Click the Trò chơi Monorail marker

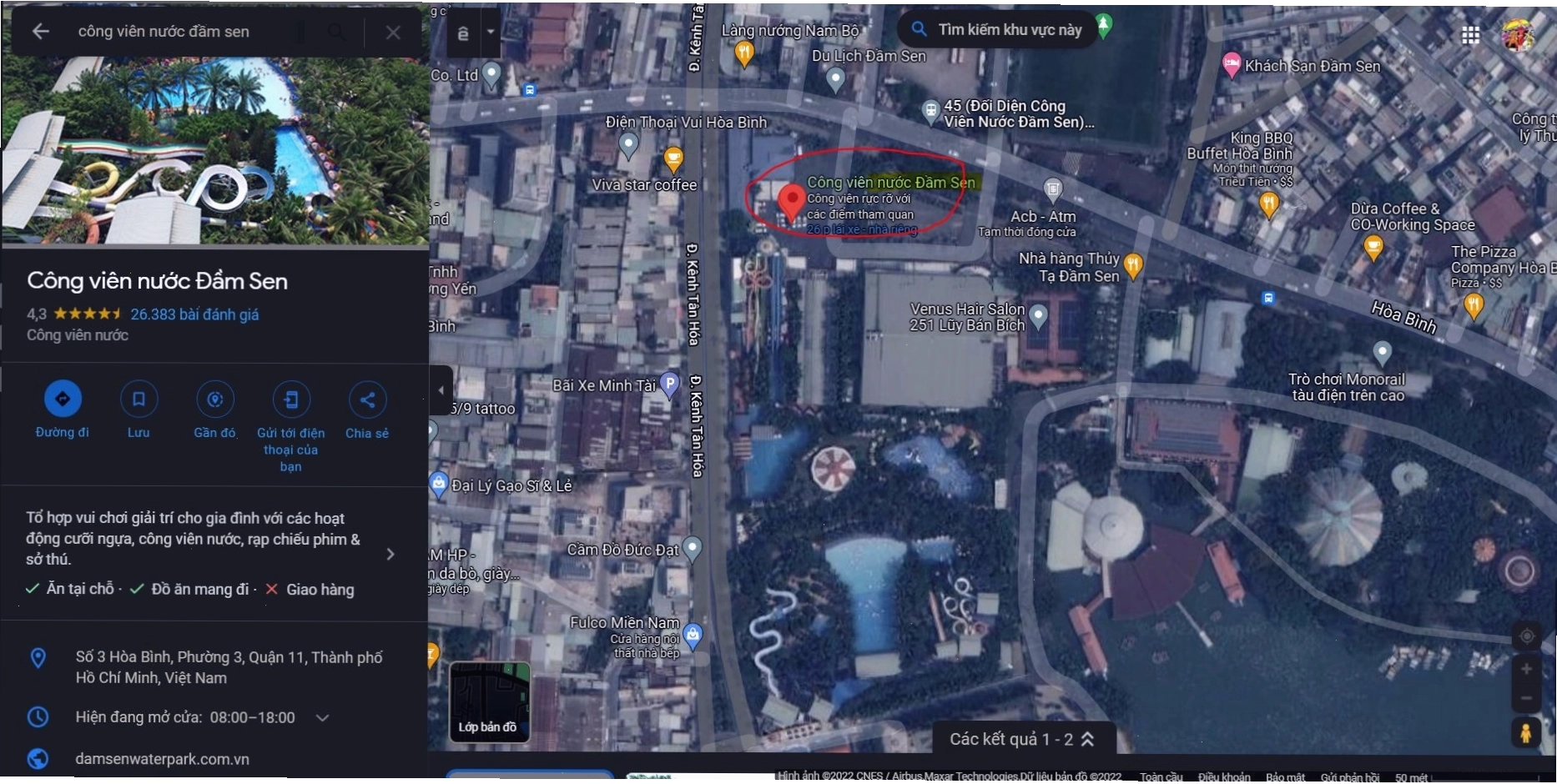tap(1383, 353)
